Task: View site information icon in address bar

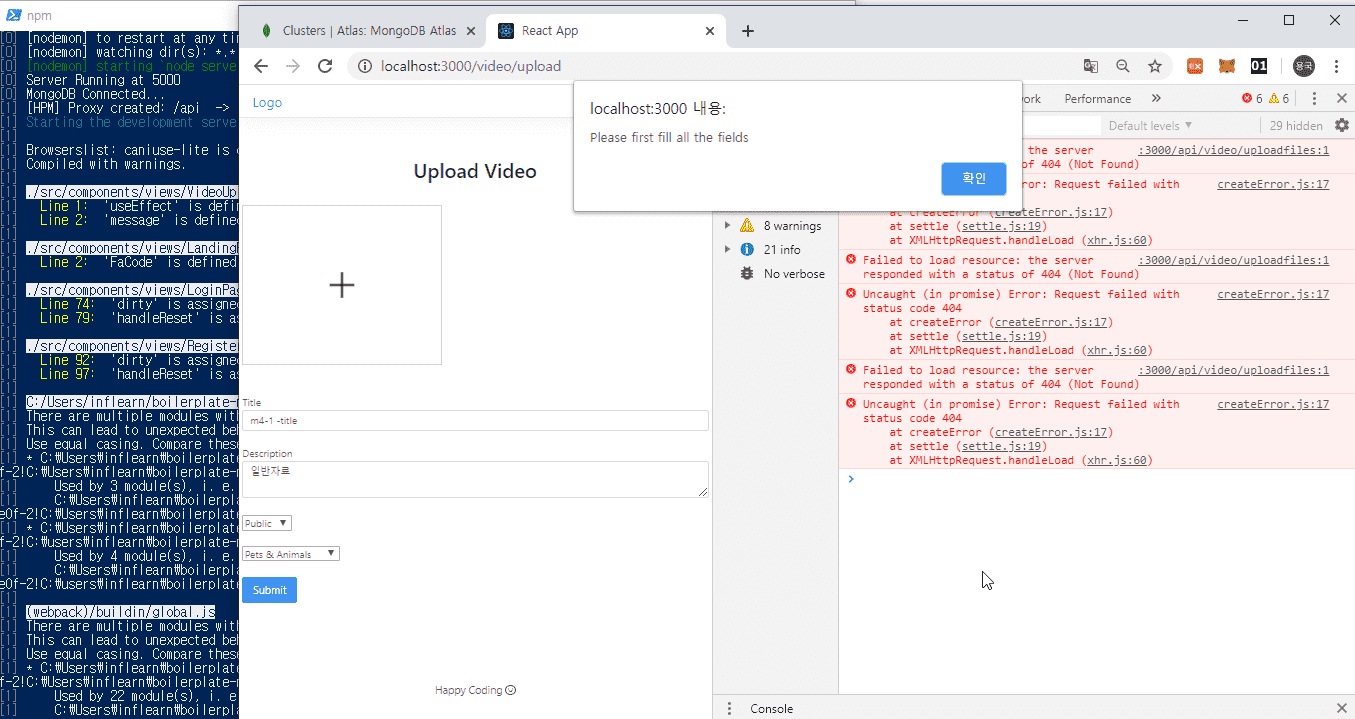Action: (x=365, y=66)
